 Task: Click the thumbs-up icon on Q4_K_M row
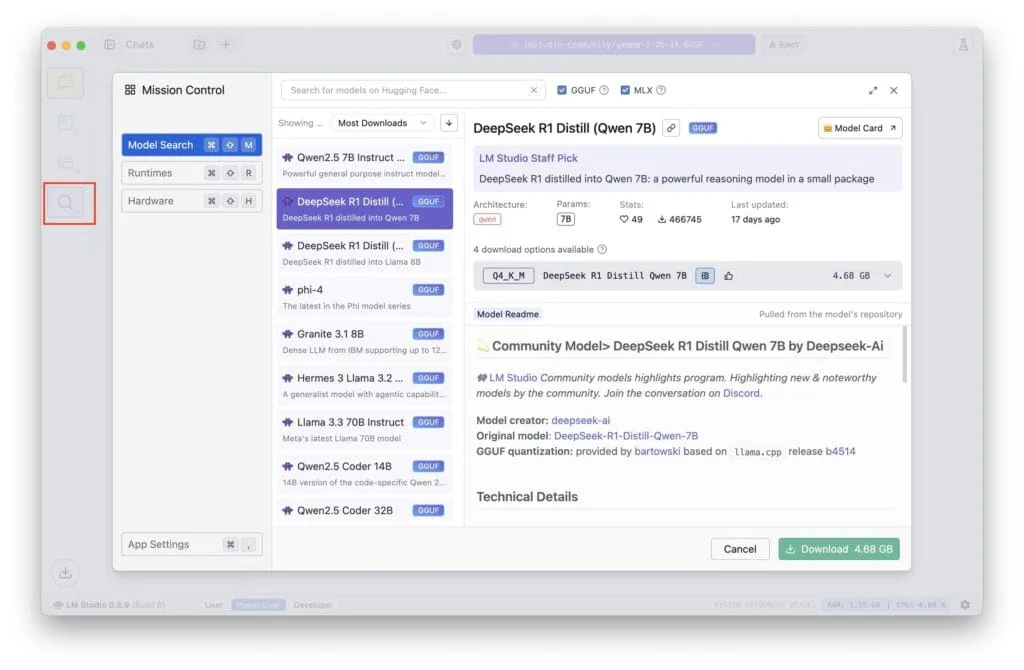coord(728,276)
